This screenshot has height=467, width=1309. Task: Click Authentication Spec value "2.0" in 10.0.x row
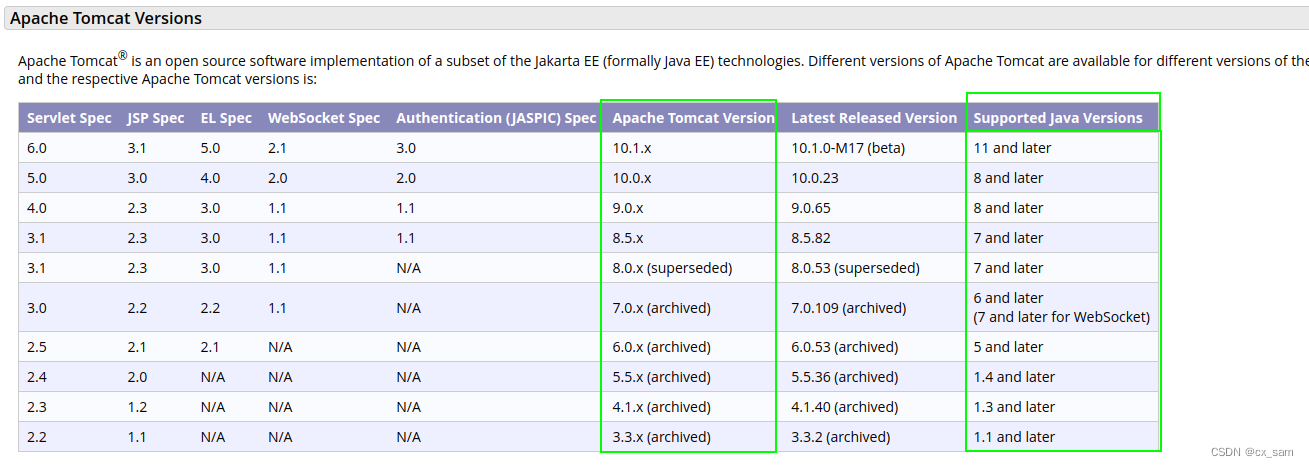407,178
